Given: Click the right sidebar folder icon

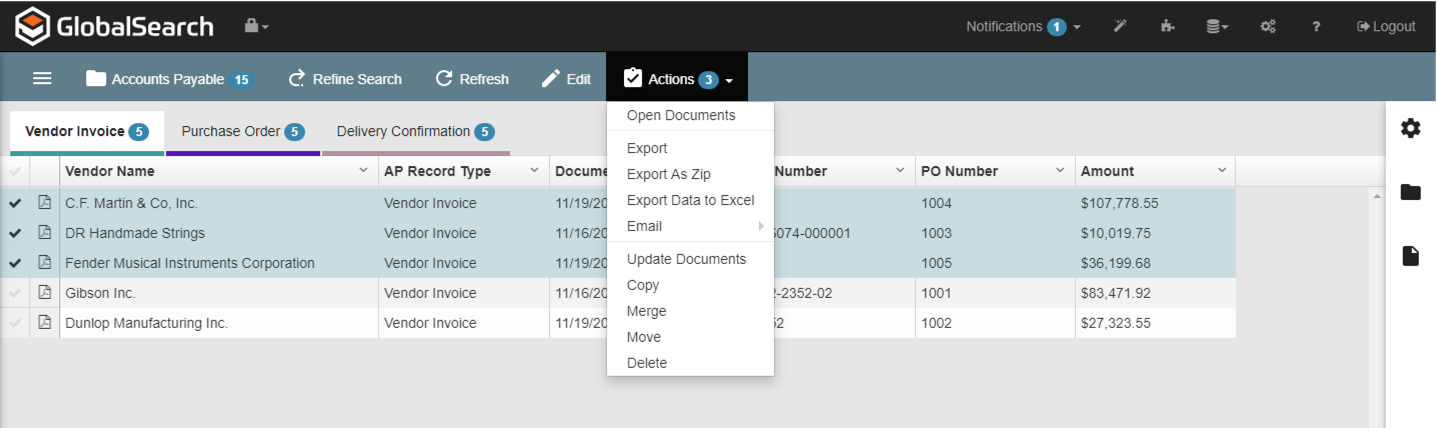Looking at the screenshot, I should point(1410,192).
